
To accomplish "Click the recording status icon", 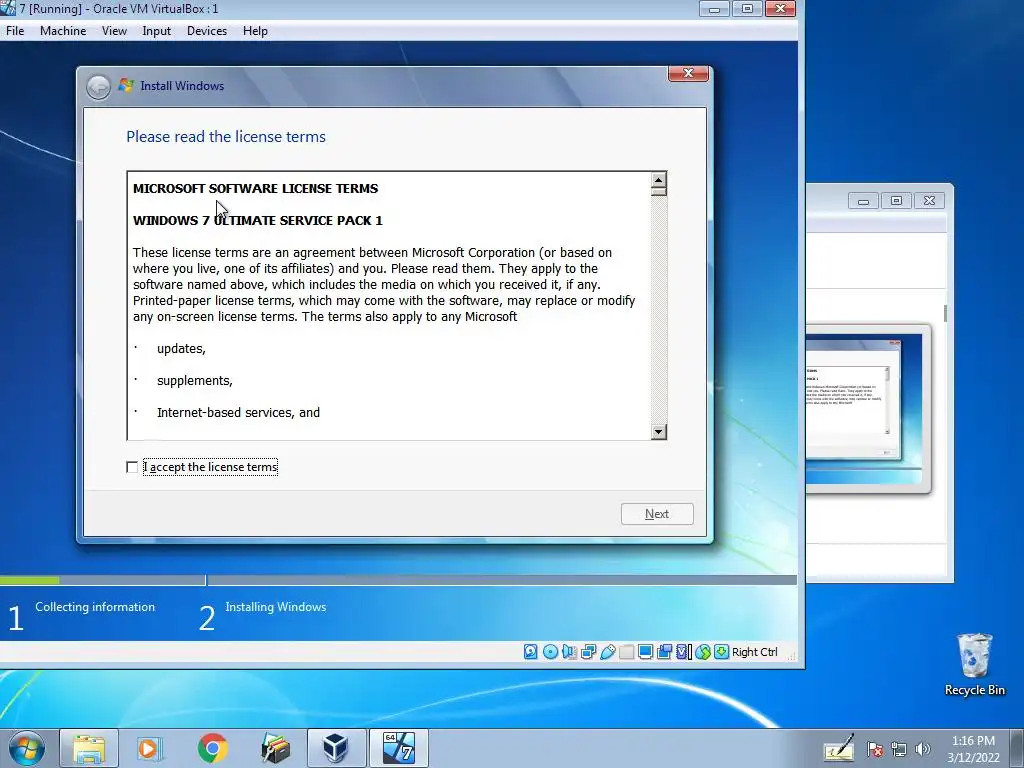I will 664,652.
